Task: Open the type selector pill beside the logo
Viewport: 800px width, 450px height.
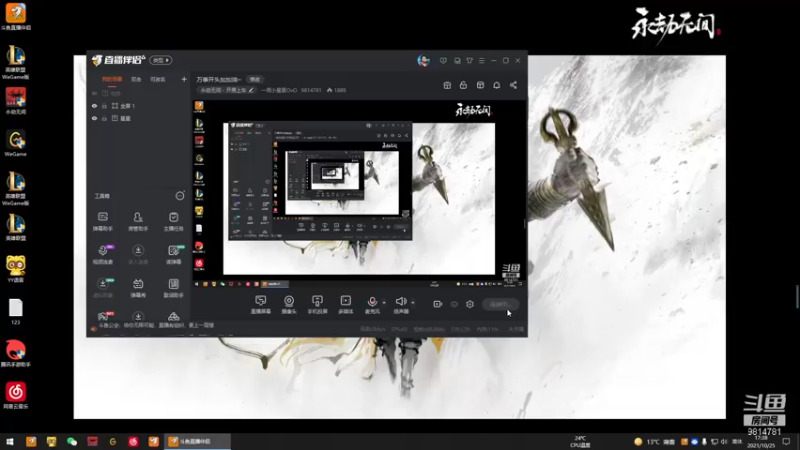Action: pos(161,60)
